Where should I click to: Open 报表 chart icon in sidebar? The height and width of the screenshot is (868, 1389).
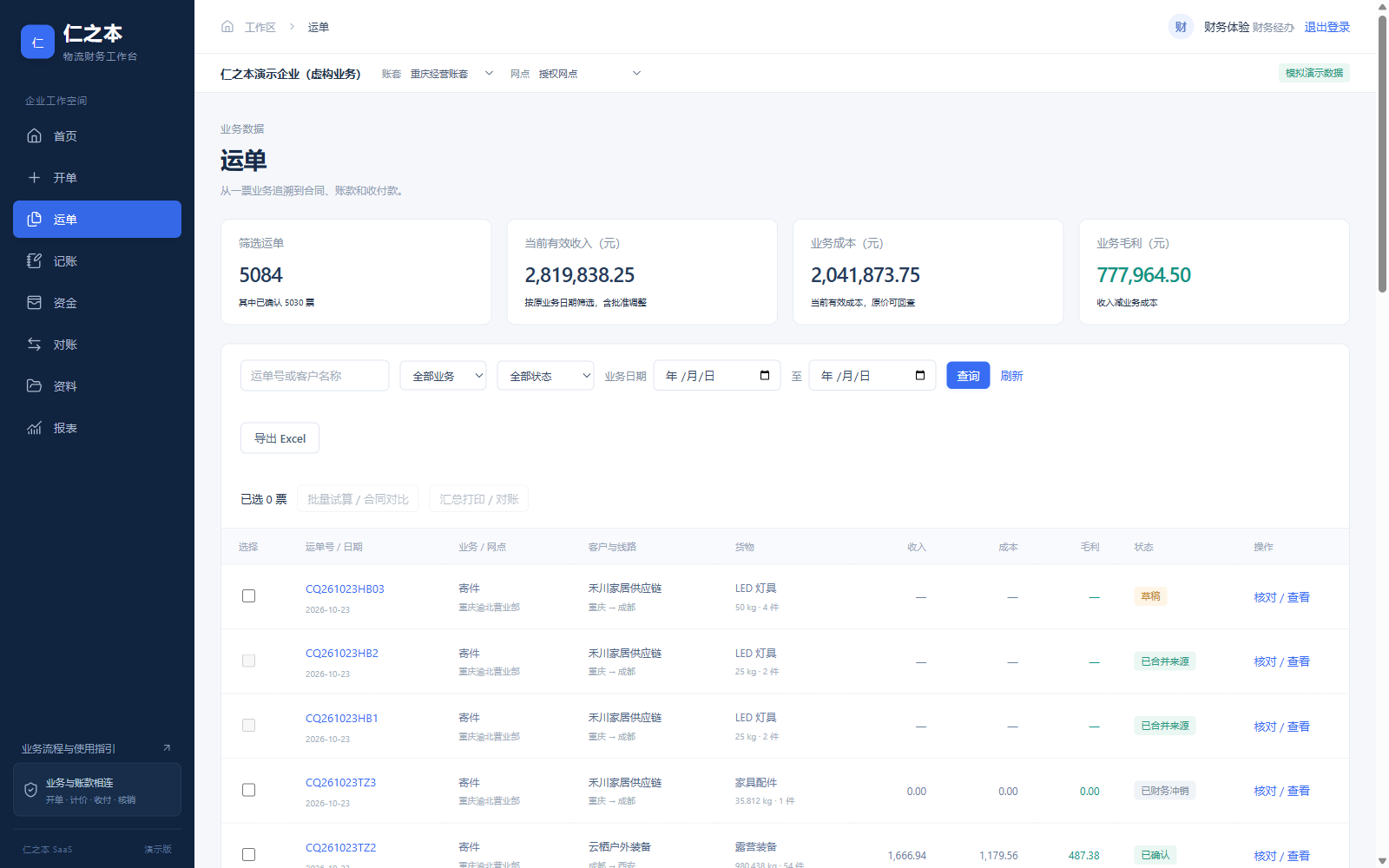coord(34,428)
